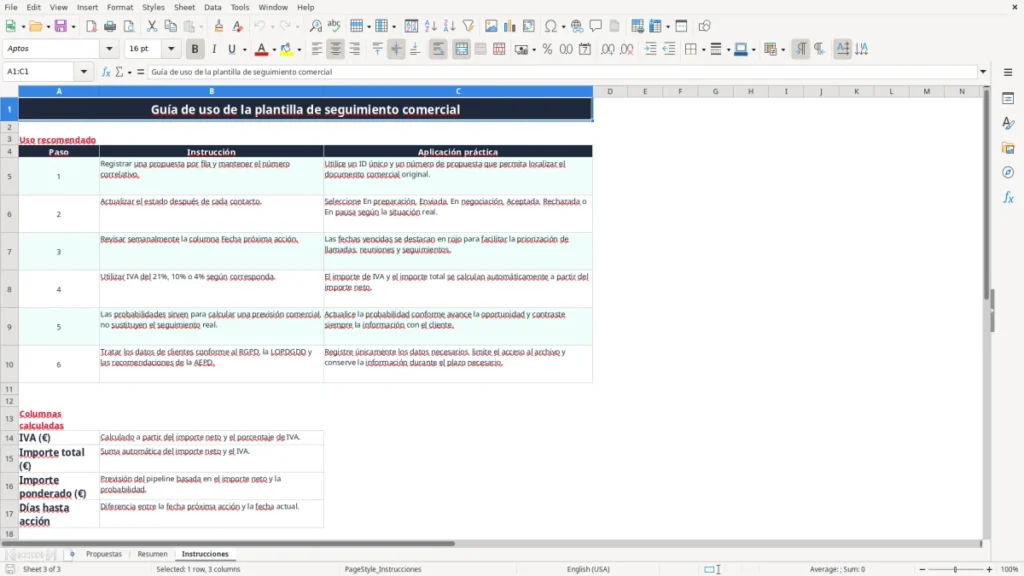Click the Find and Replace icon
1024x576 pixels.
click(315, 26)
